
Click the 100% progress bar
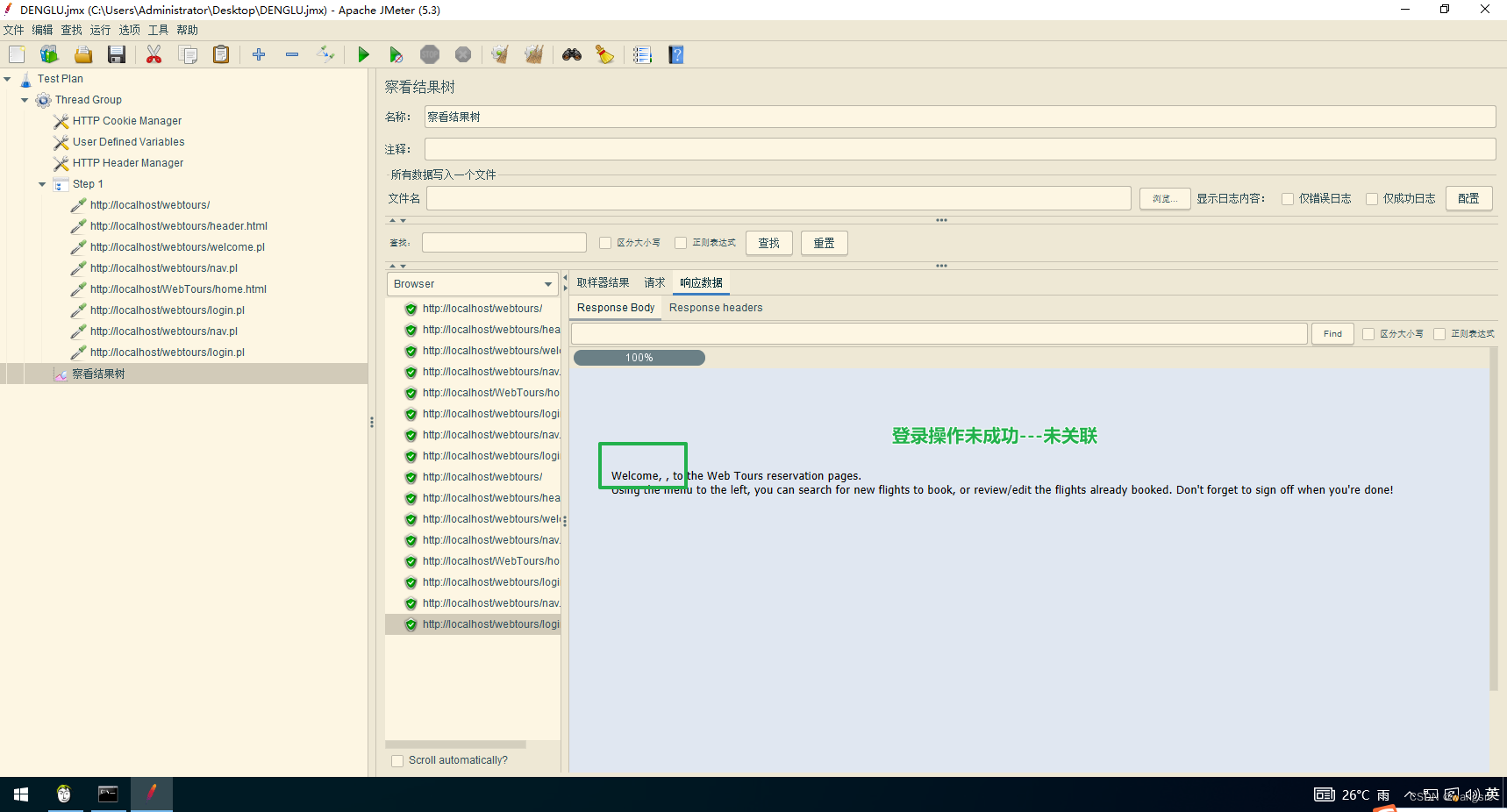[639, 358]
